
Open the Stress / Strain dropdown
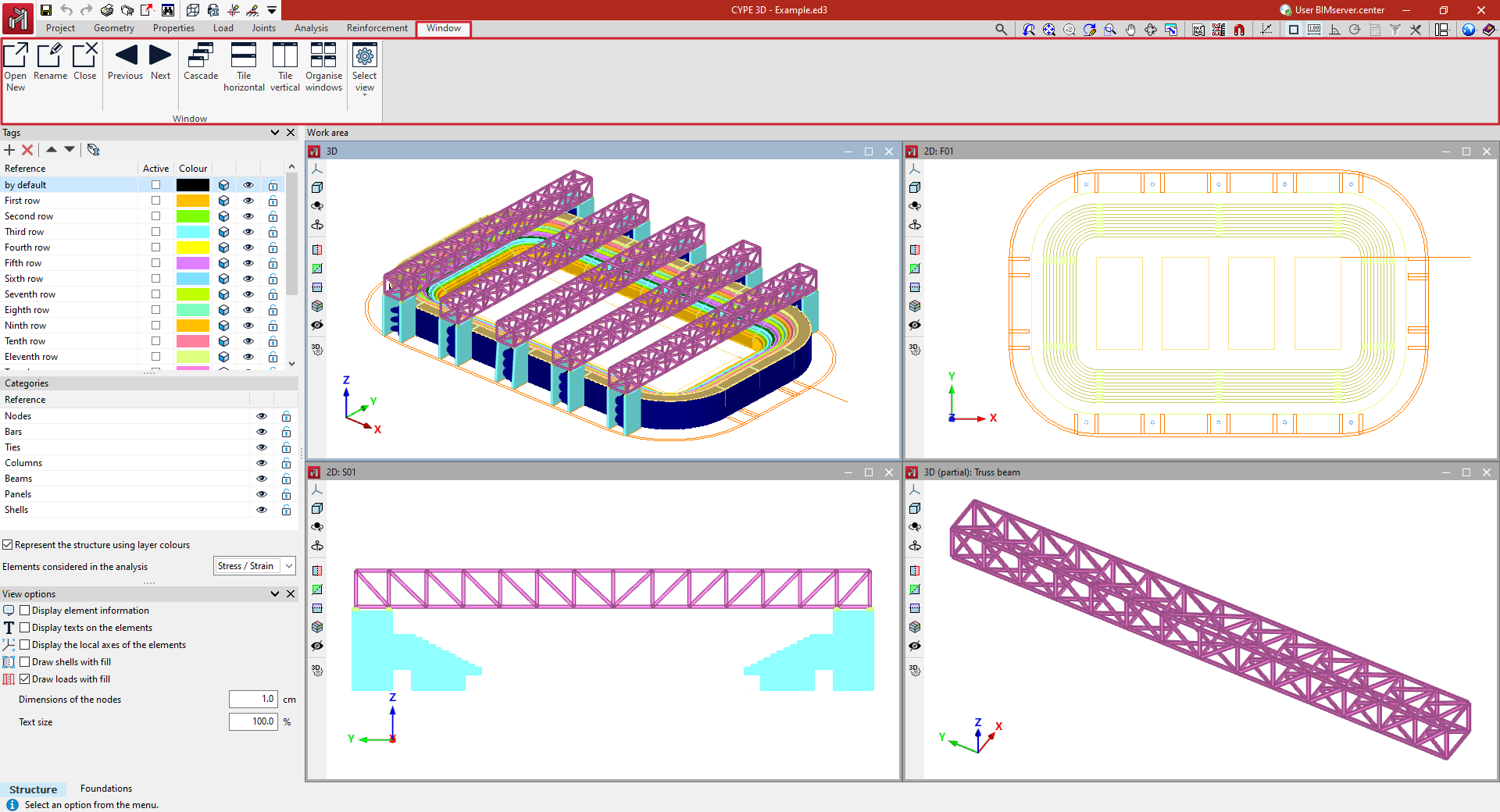coord(255,566)
